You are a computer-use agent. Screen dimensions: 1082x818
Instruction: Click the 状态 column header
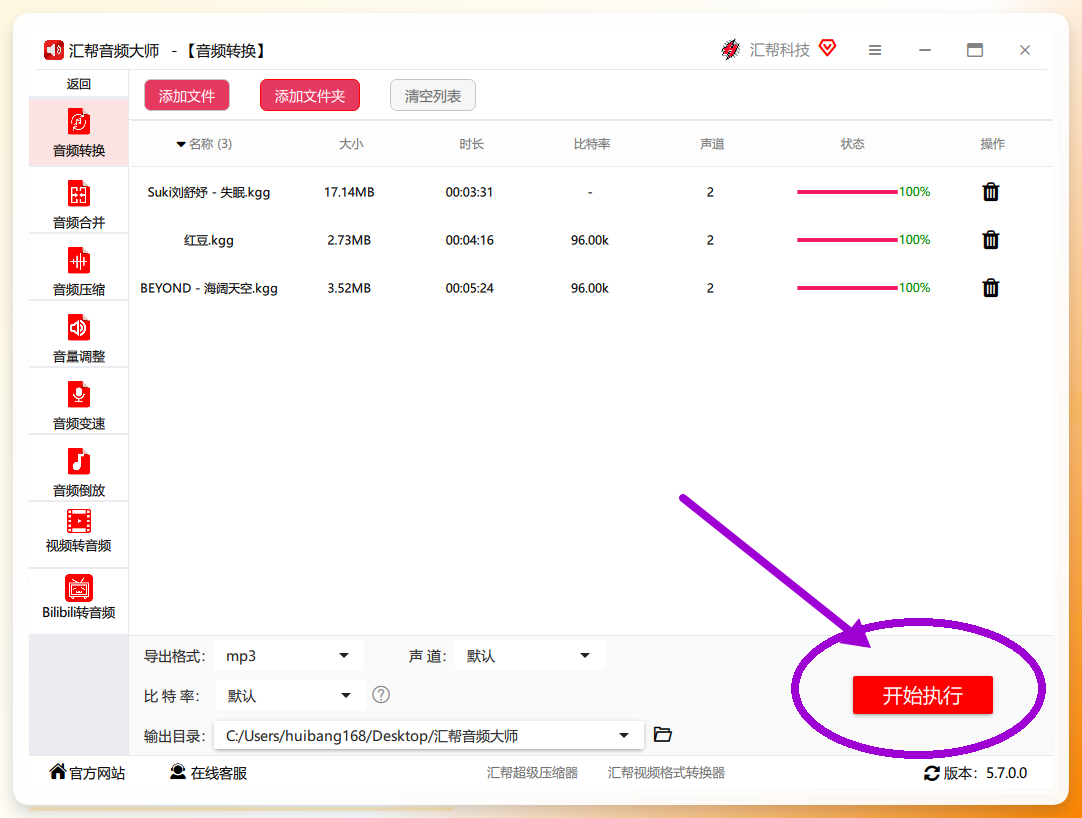[852, 144]
